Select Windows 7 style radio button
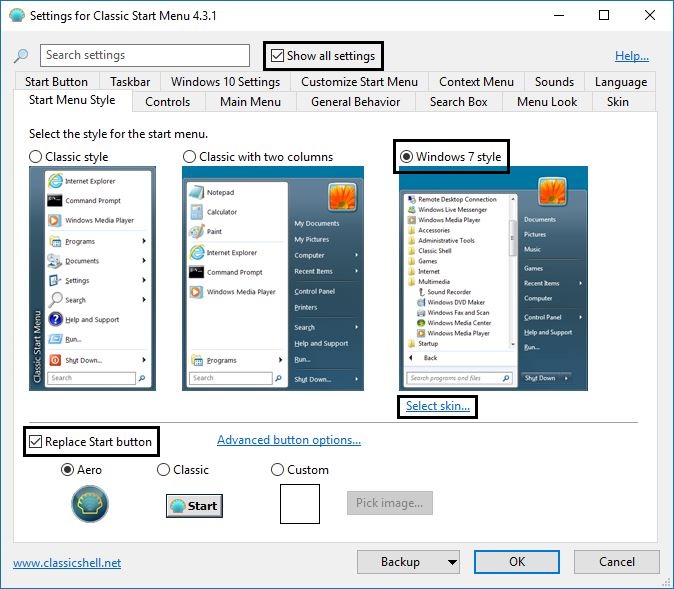Viewport: 674px width, 589px height. [406, 157]
